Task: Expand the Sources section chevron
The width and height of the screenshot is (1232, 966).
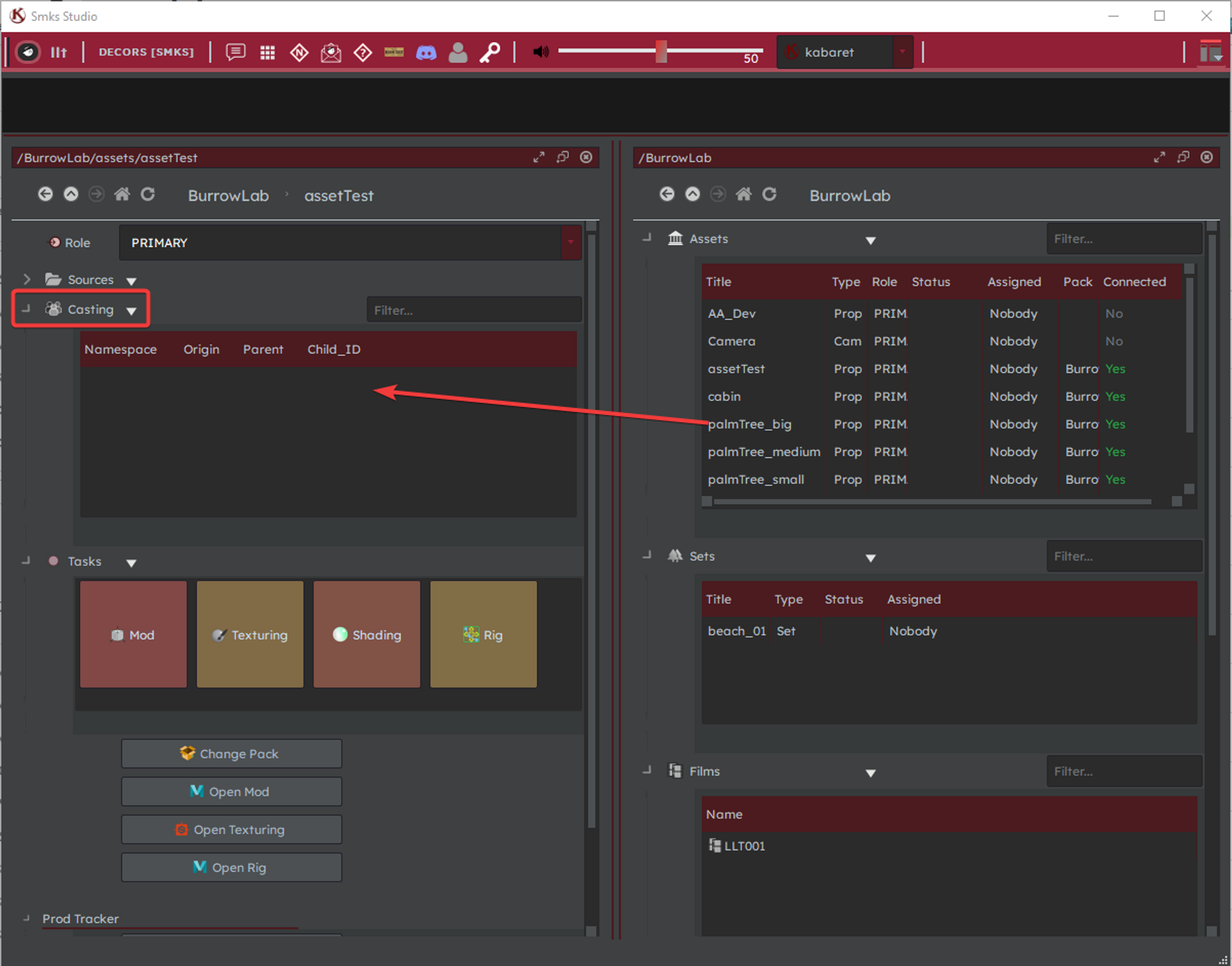Action: [x=26, y=280]
